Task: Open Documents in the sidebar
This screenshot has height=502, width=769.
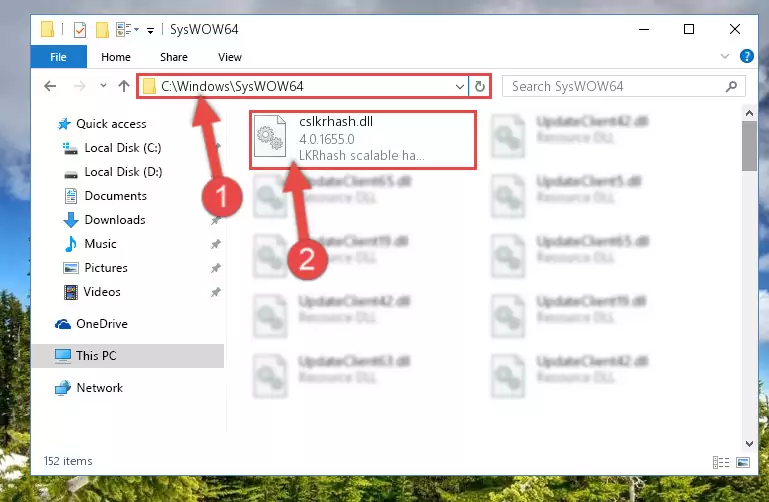Action: pos(115,196)
